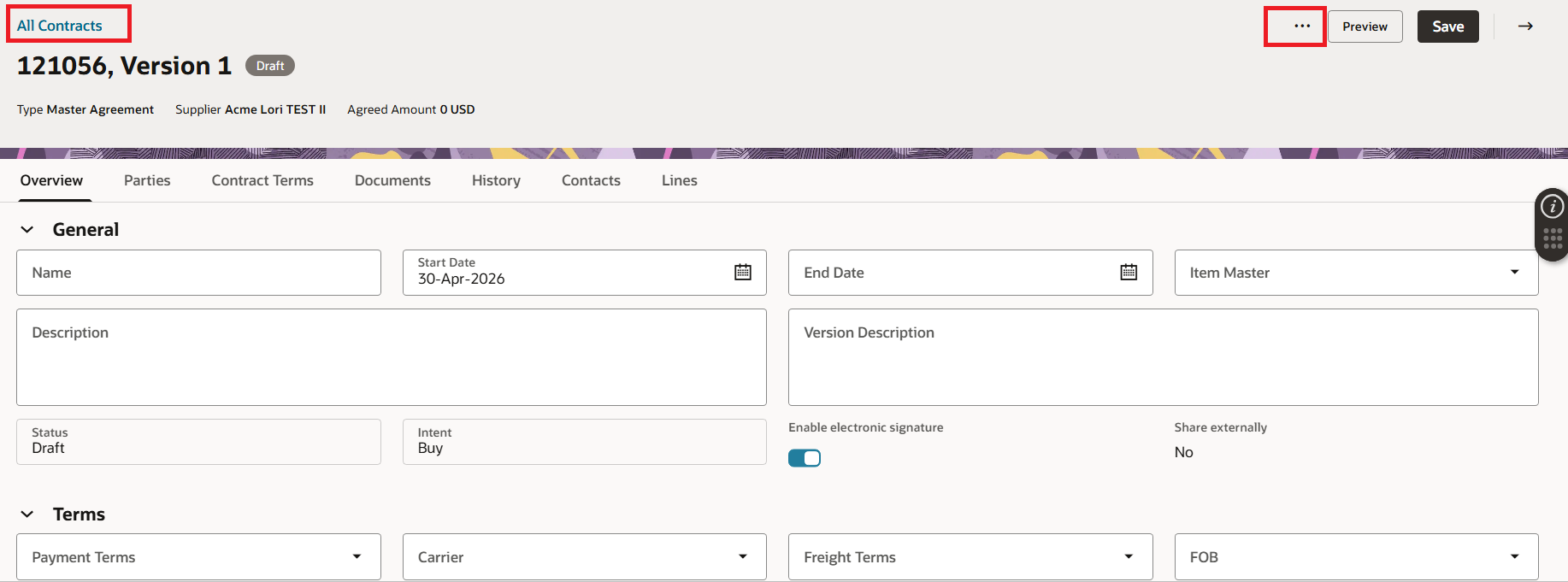This screenshot has height=582, width=1568.
Task: Click the right arrow navigation icon
Action: [x=1525, y=26]
